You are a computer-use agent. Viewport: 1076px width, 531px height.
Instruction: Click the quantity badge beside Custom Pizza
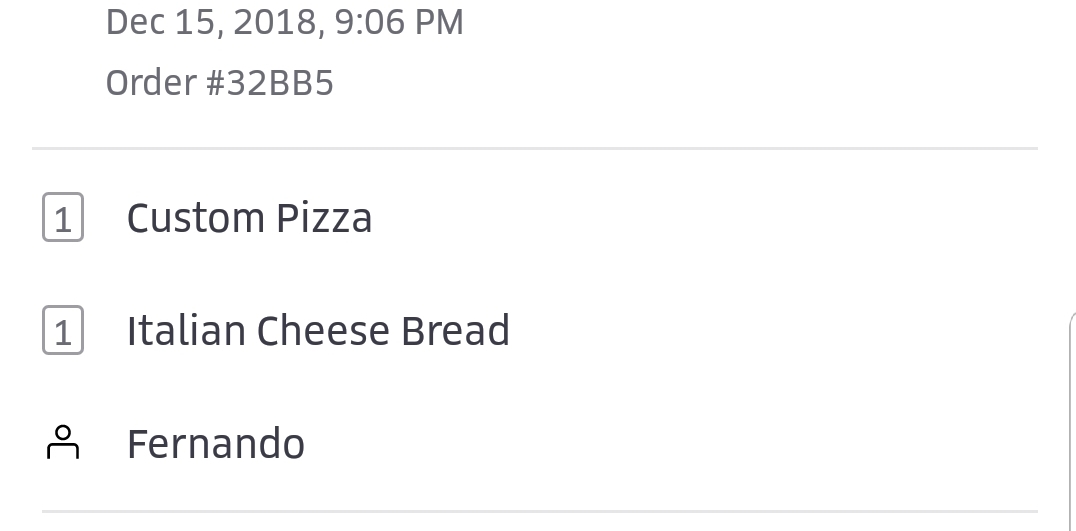63,219
